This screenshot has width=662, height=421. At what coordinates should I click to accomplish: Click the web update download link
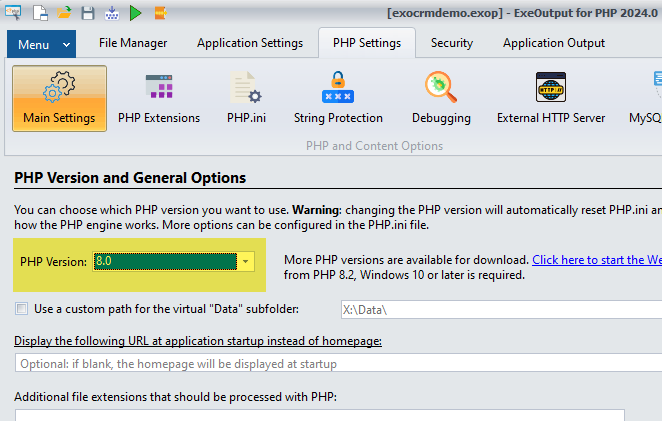(597, 260)
